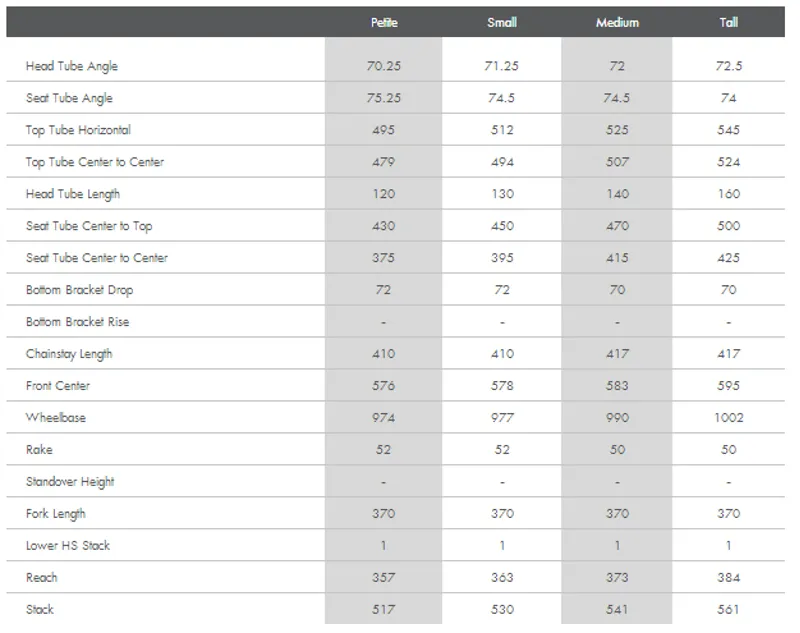The image size is (800, 633).
Task: Select the Reach row label
Action: coord(42,578)
